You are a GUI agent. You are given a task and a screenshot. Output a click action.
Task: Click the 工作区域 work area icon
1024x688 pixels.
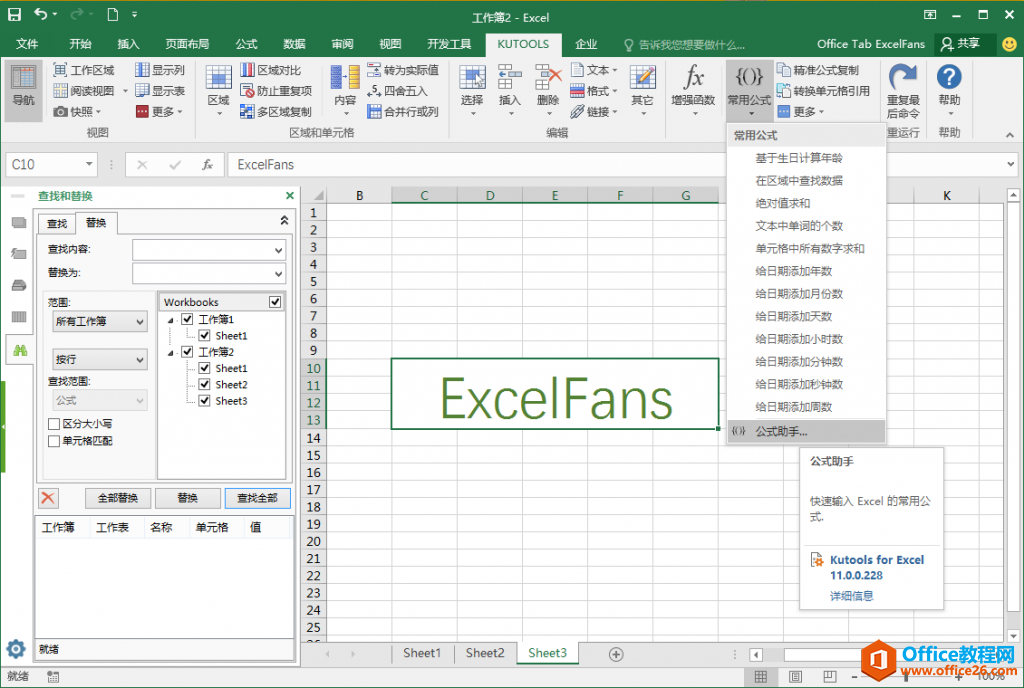click(x=60, y=70)
